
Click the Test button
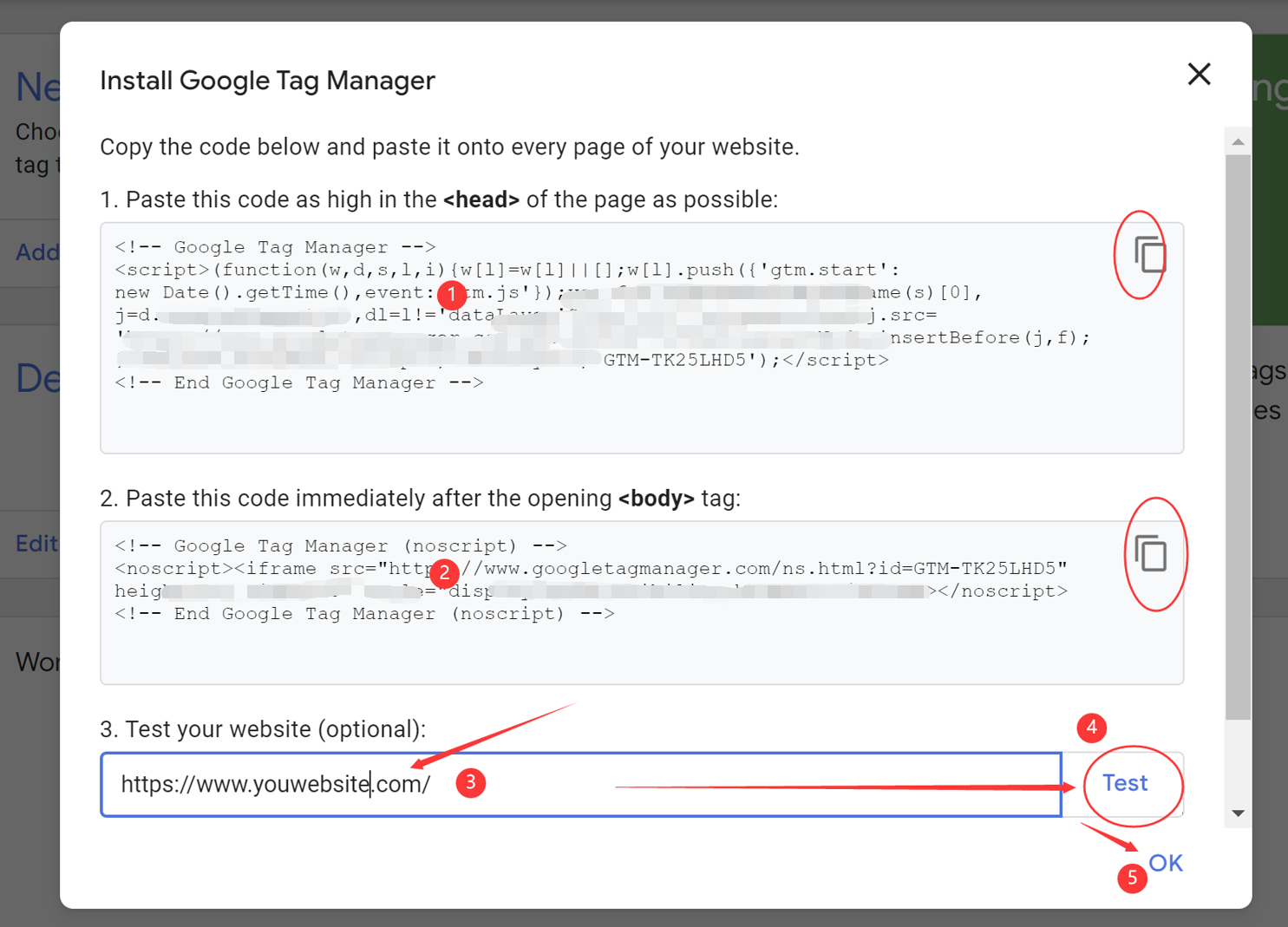click(1124, 783)
